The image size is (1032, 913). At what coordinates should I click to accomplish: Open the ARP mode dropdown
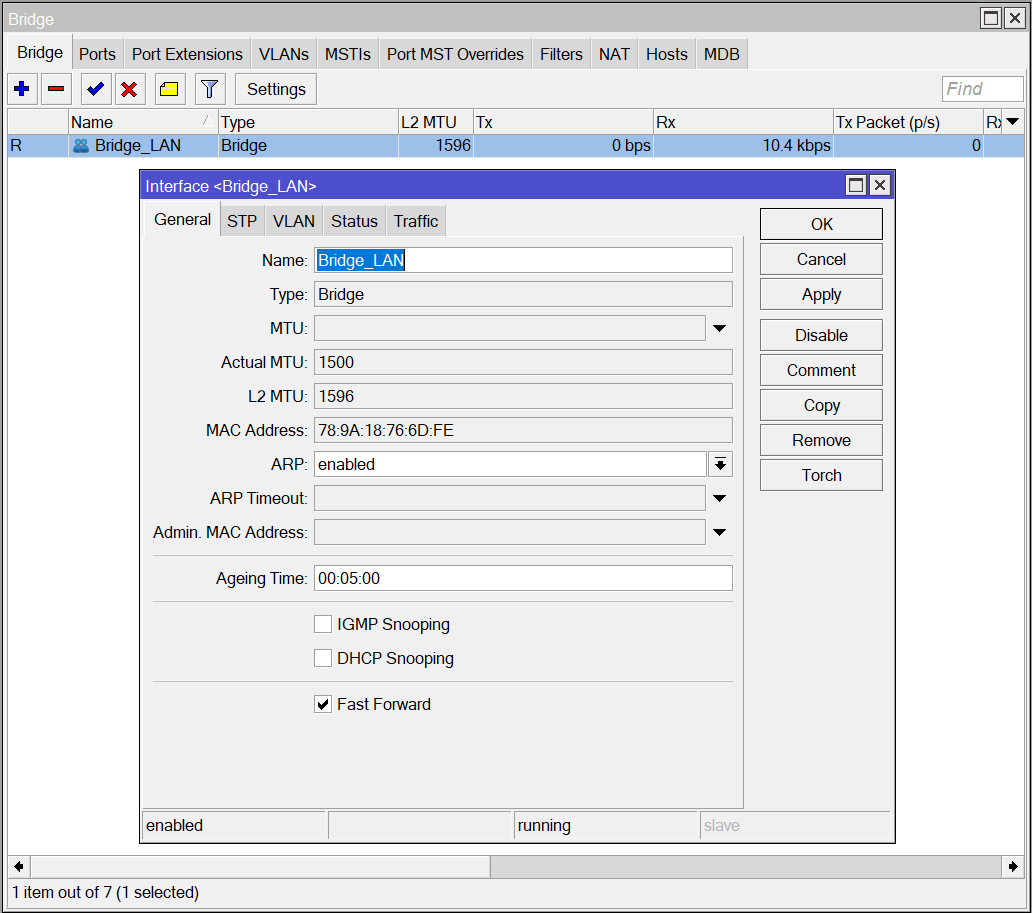(x=719, y=464)
